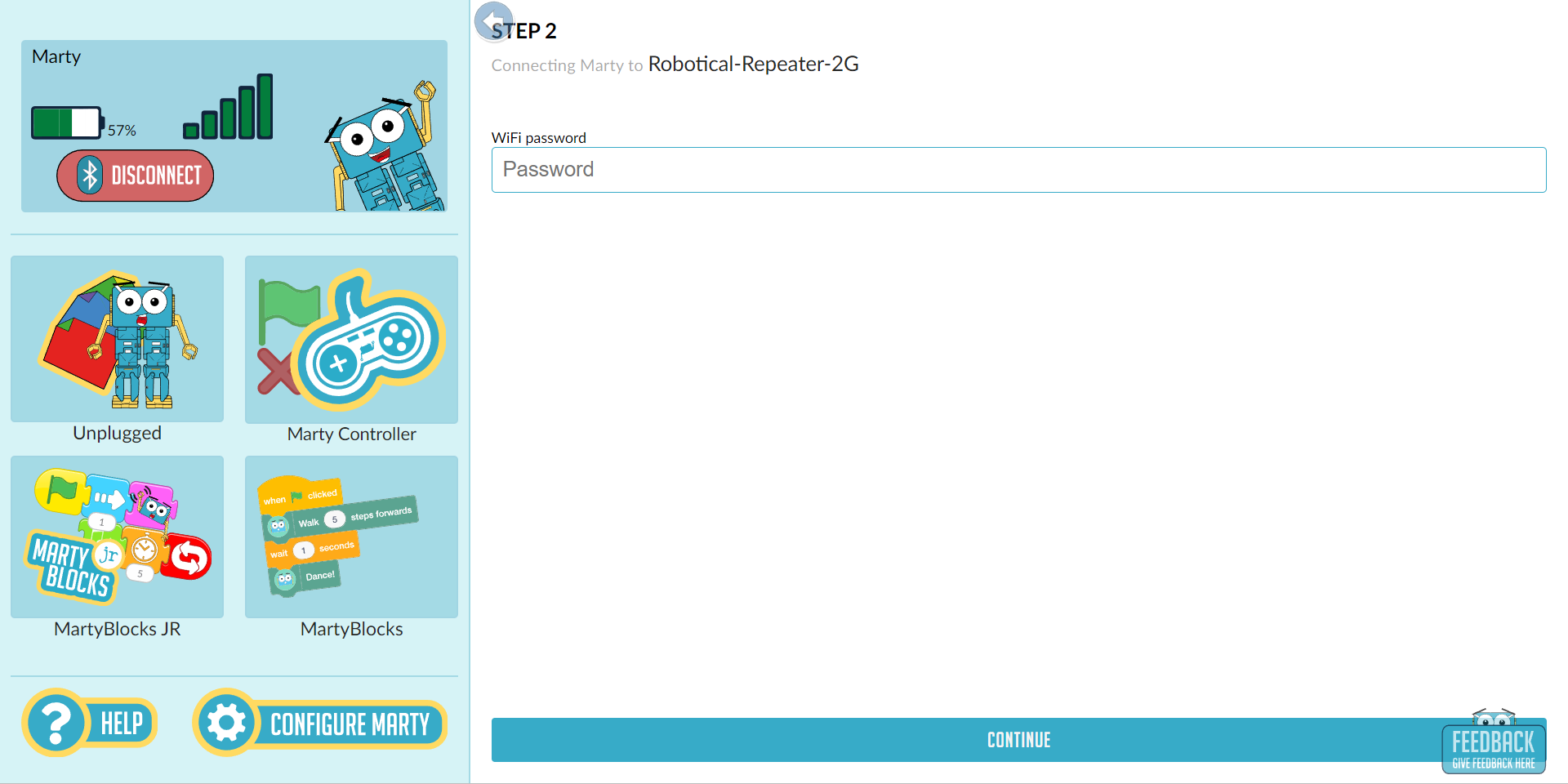
Task: Click the Marty Controller label text
Action: pos(351,434)
